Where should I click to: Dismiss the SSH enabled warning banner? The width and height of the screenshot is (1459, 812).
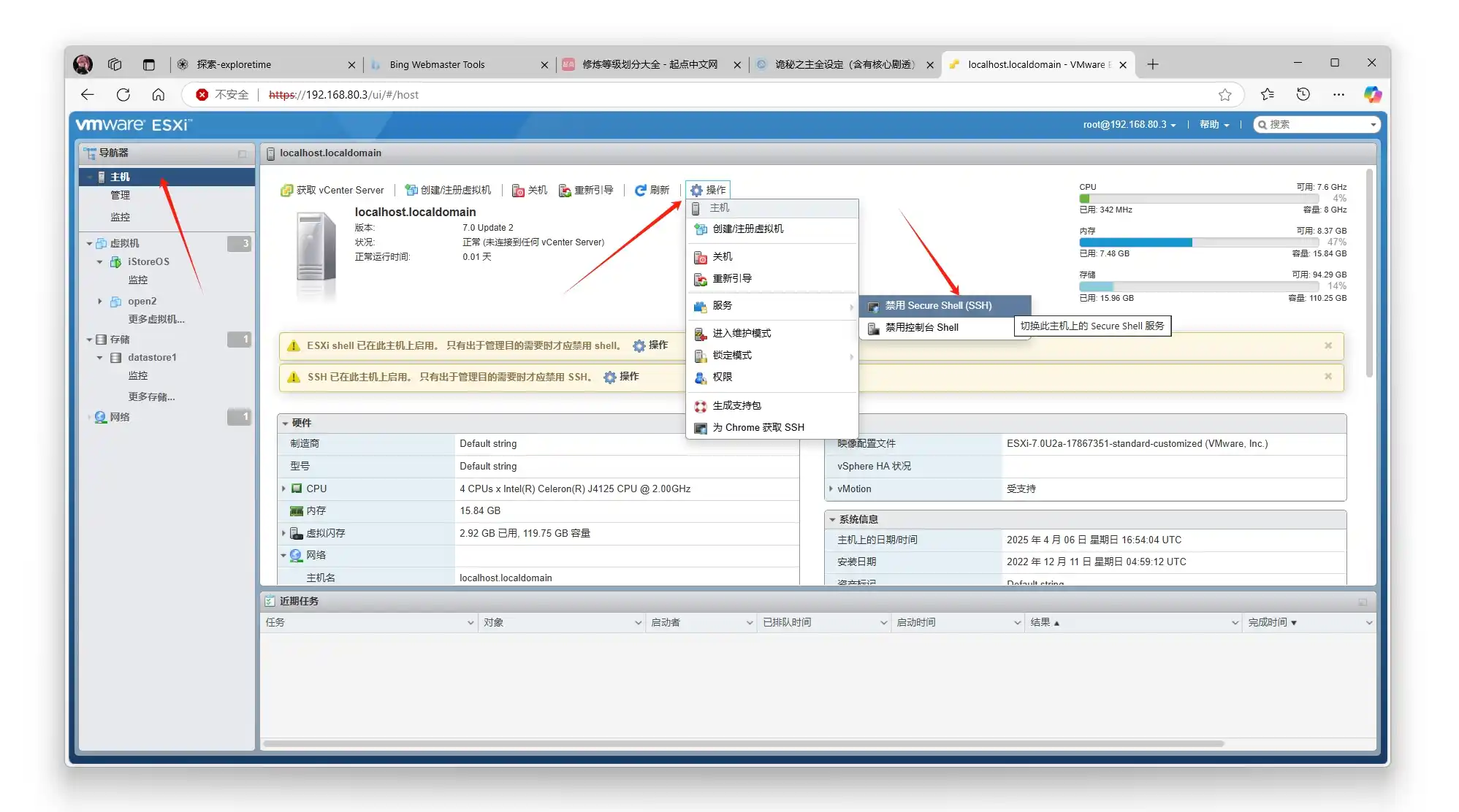[1328, 376]
